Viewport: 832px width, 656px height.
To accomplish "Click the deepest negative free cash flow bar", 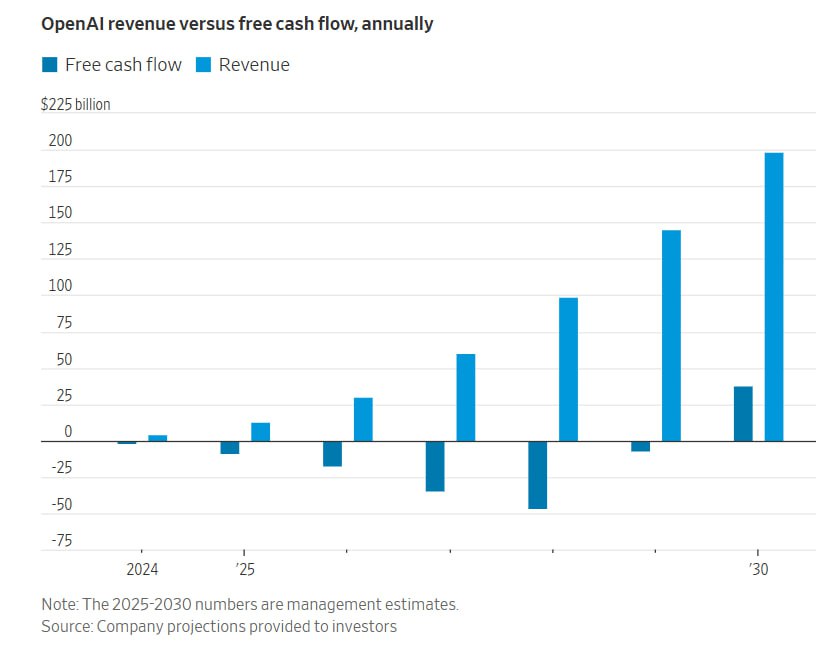I will point(537,475).
